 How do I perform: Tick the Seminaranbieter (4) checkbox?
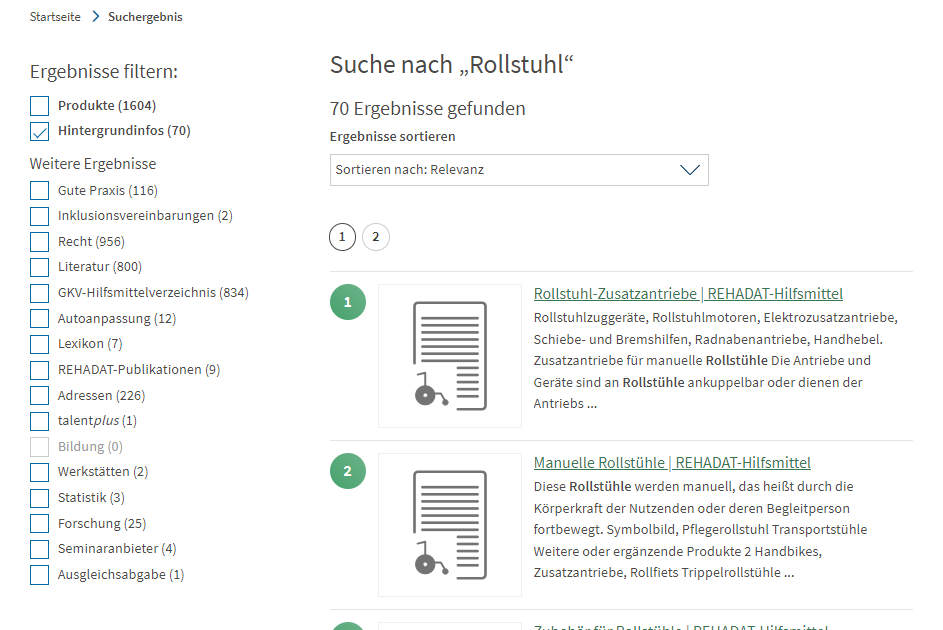click(40, 549)
